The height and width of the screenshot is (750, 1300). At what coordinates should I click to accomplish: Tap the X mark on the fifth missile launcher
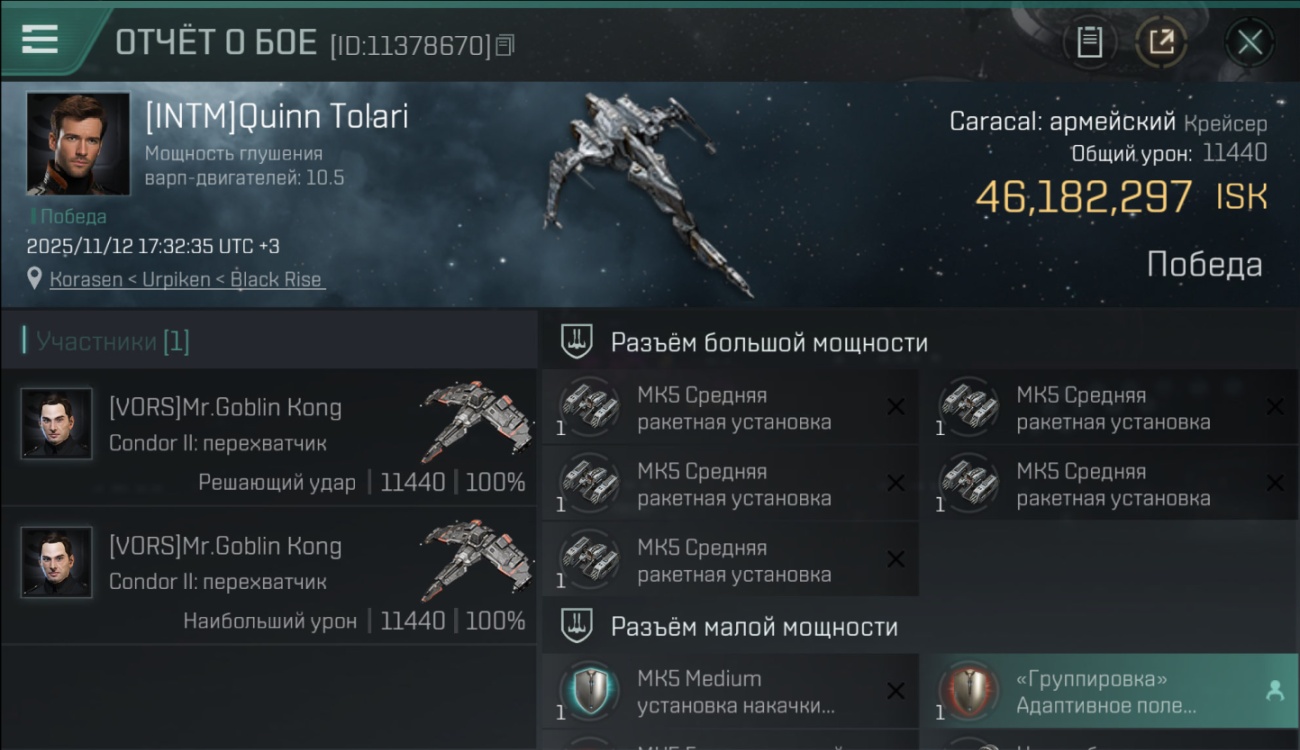pos(896,560)
